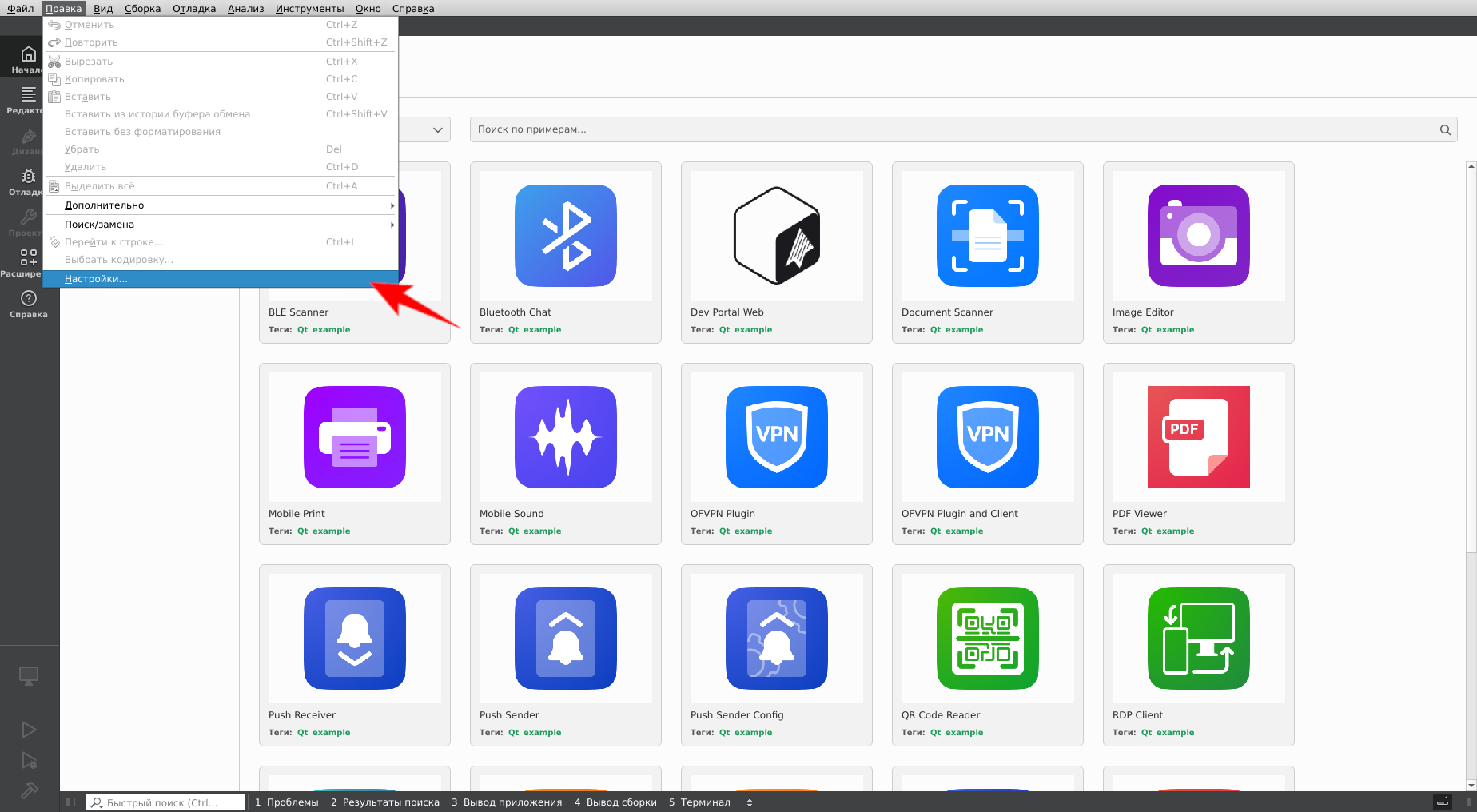Toggle progress details in status bar
This screenshot has width=1477, height=812.
click(x=1443, y=802)
